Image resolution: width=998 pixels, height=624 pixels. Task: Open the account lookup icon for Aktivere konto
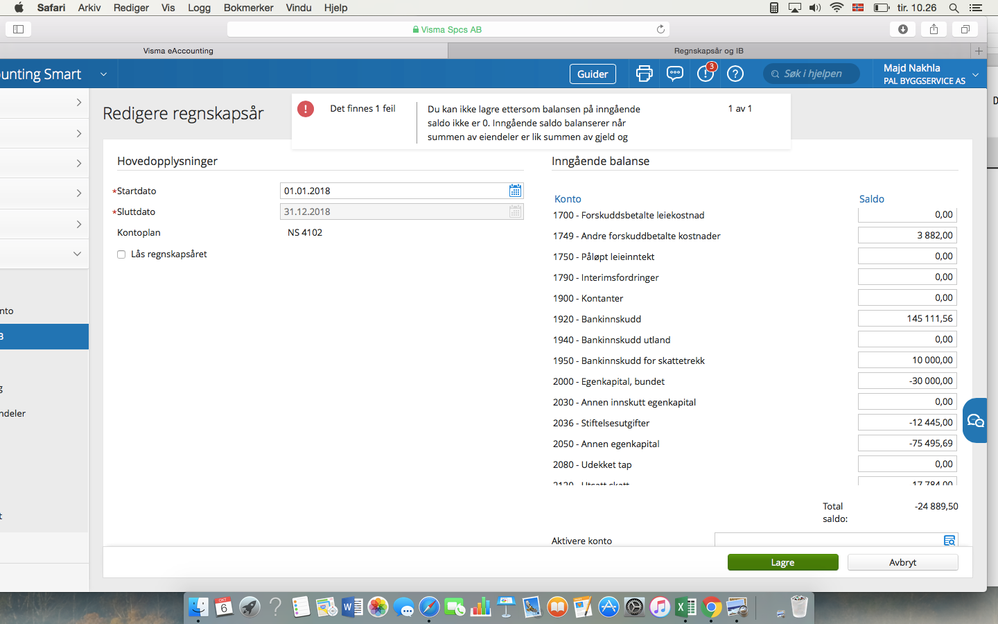click(x=949, y=541)
